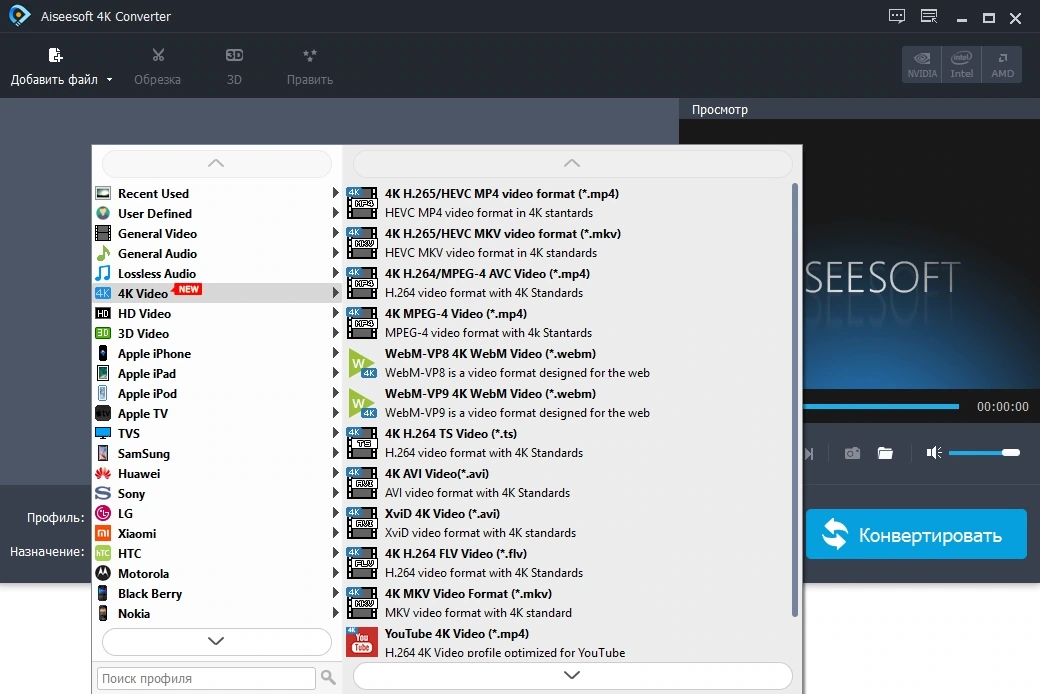Click the preview playback progress bar

click(881, 406)
